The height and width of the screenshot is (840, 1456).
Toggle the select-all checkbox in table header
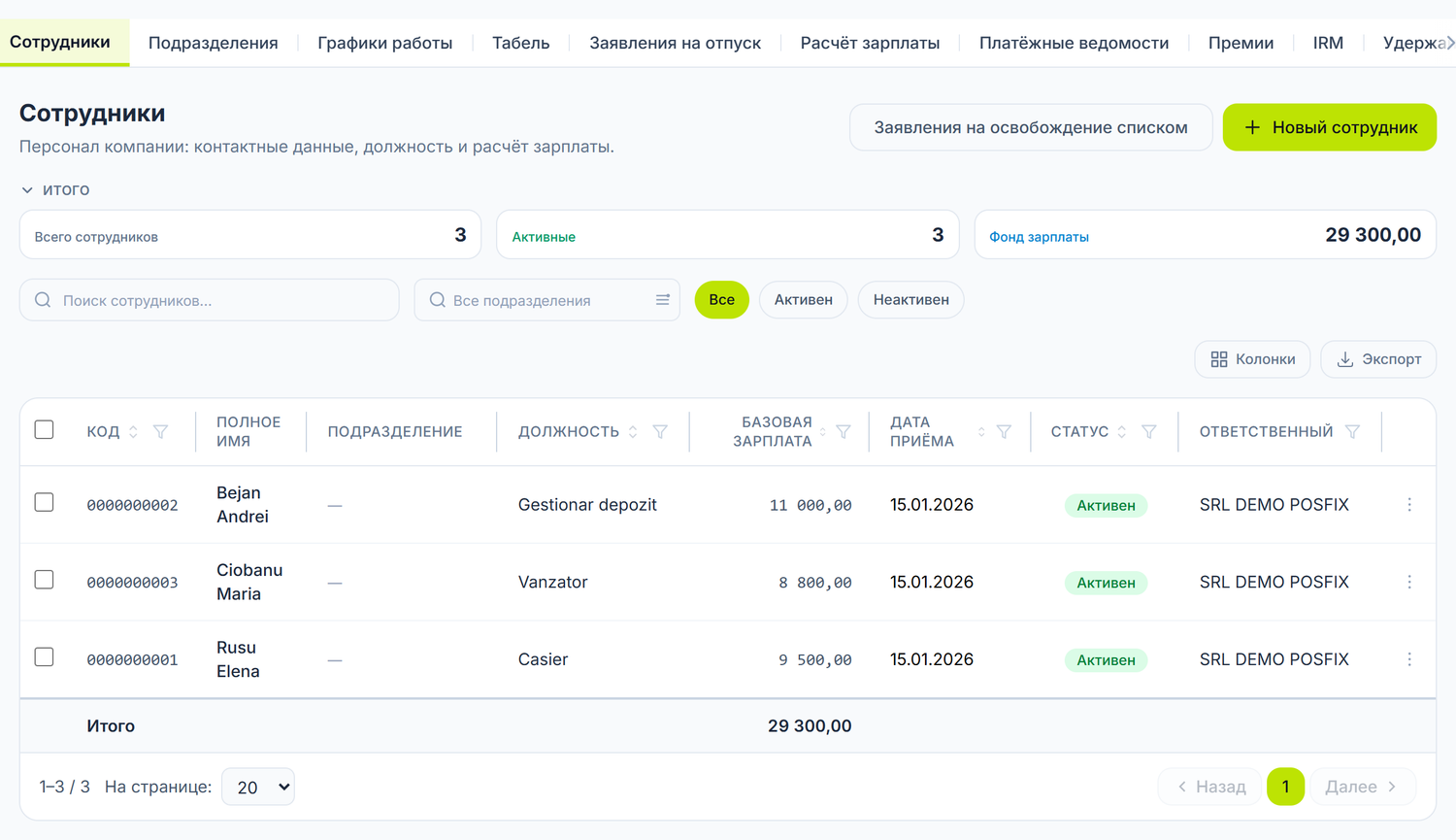(44, 429)
